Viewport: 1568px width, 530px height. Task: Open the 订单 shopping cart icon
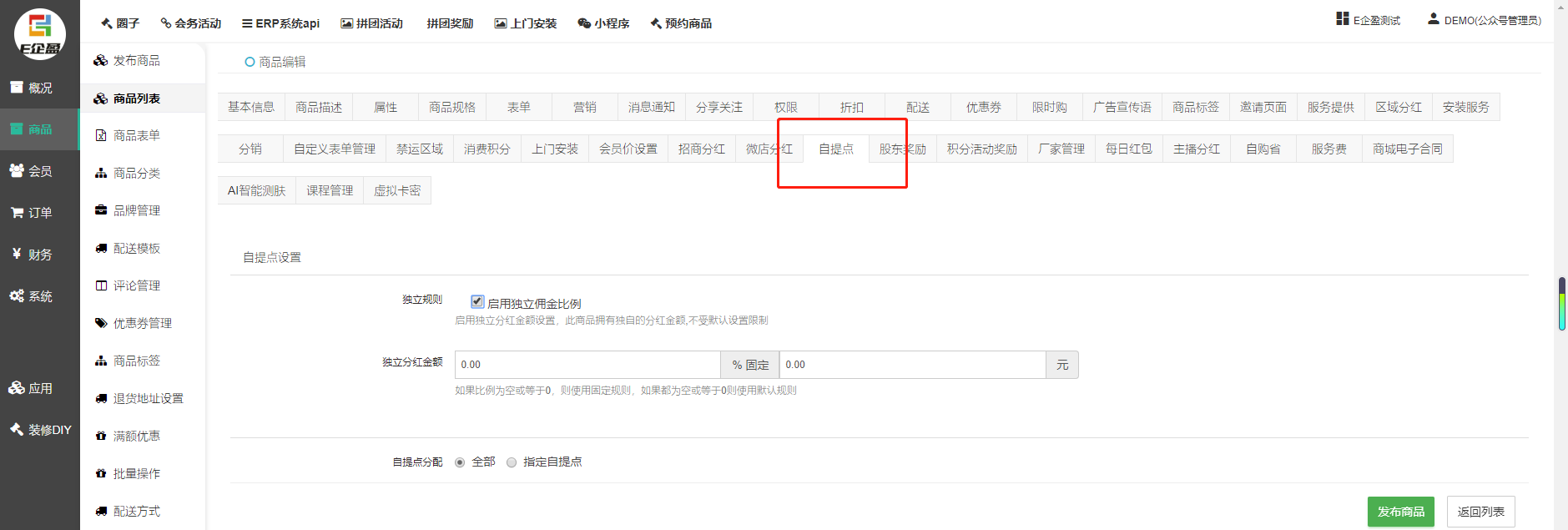pos(17,213)
